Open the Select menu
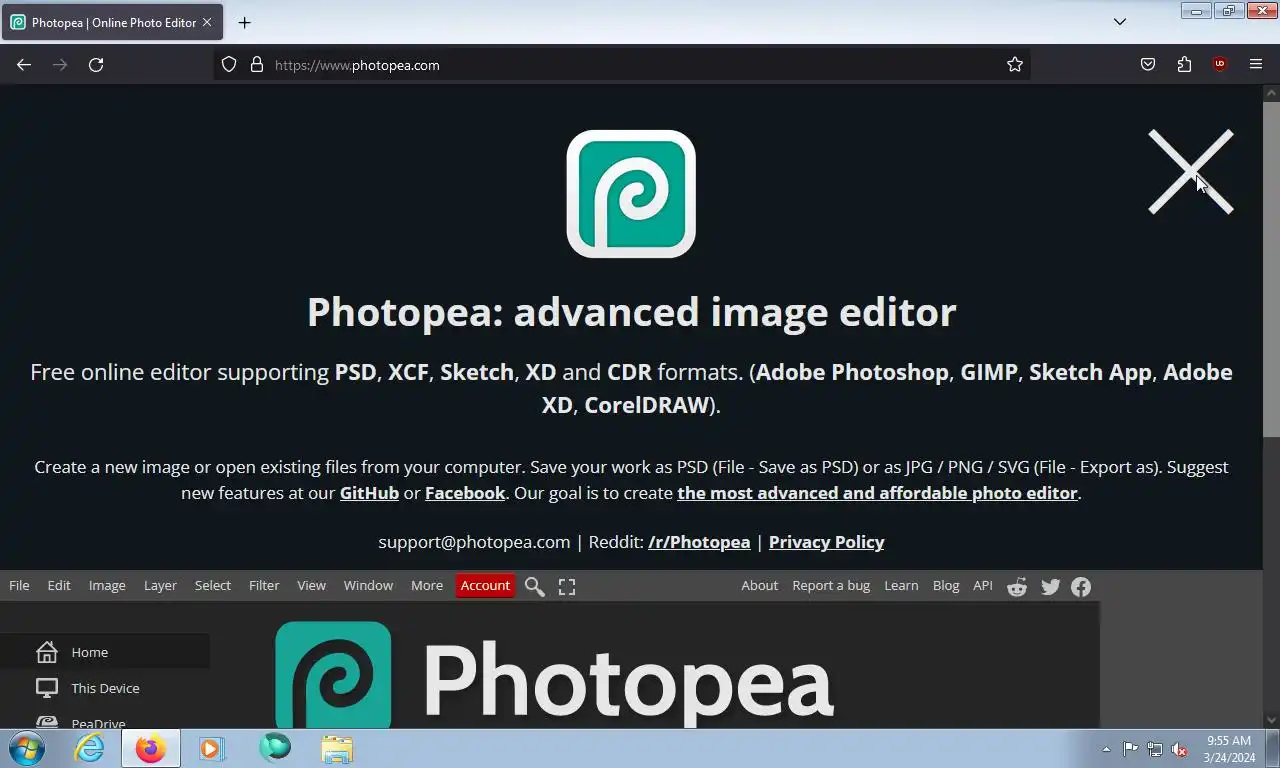 [x=212, y=586]
